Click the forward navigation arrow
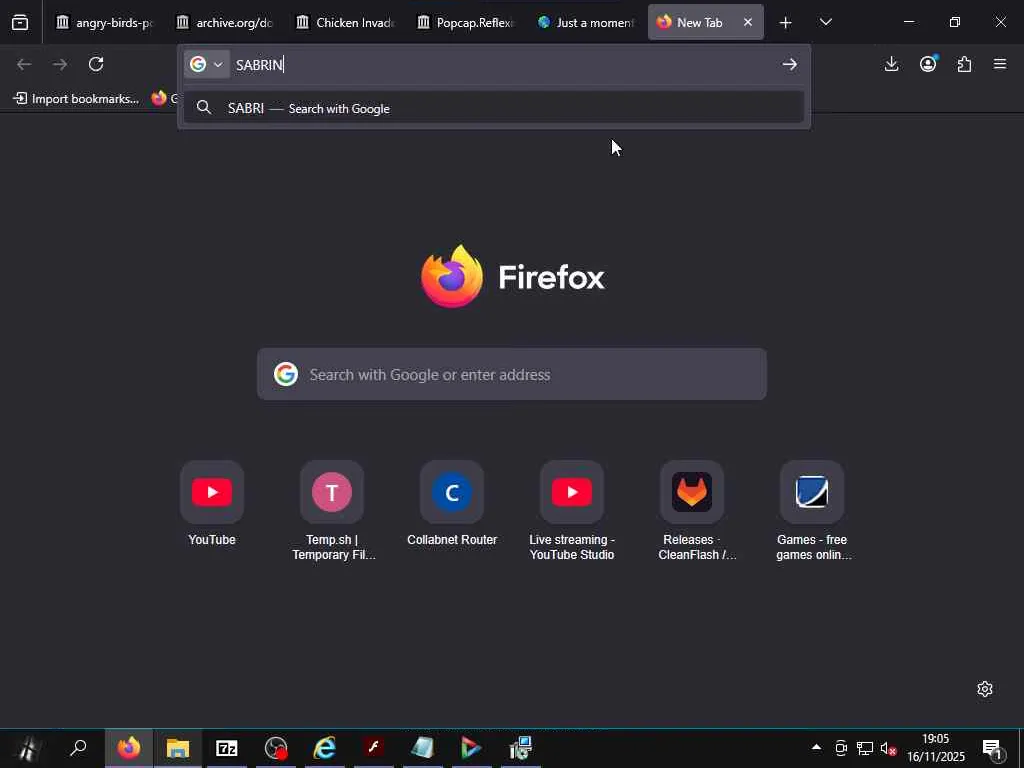 60,64
